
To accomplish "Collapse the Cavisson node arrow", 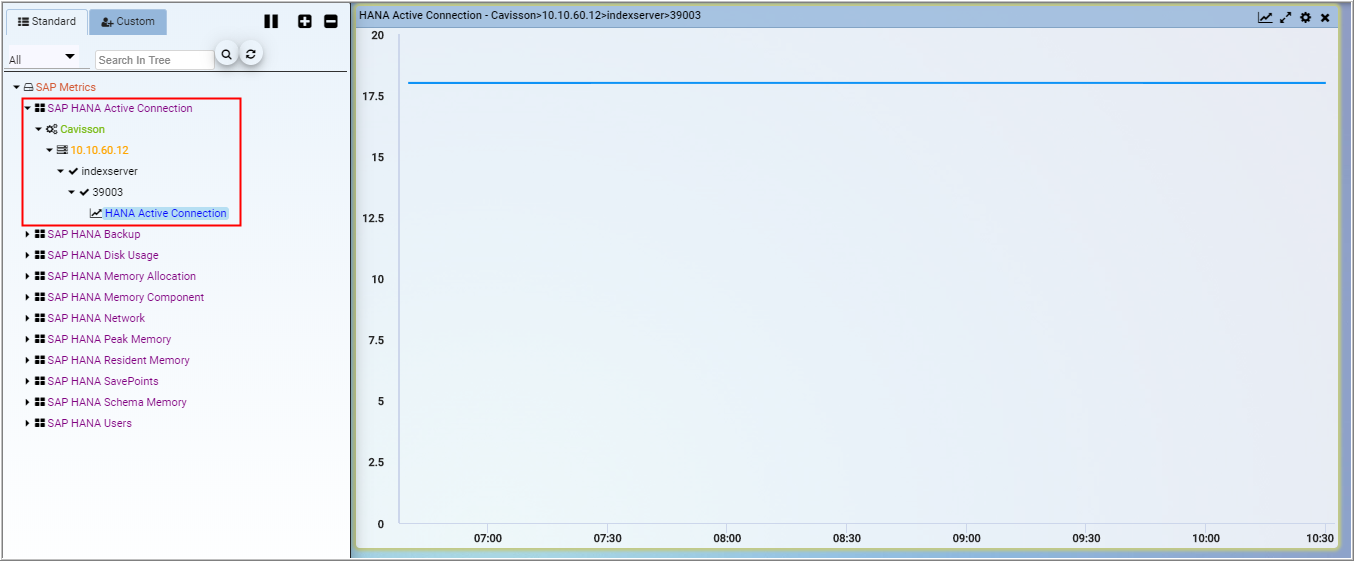I will [39, 129].
